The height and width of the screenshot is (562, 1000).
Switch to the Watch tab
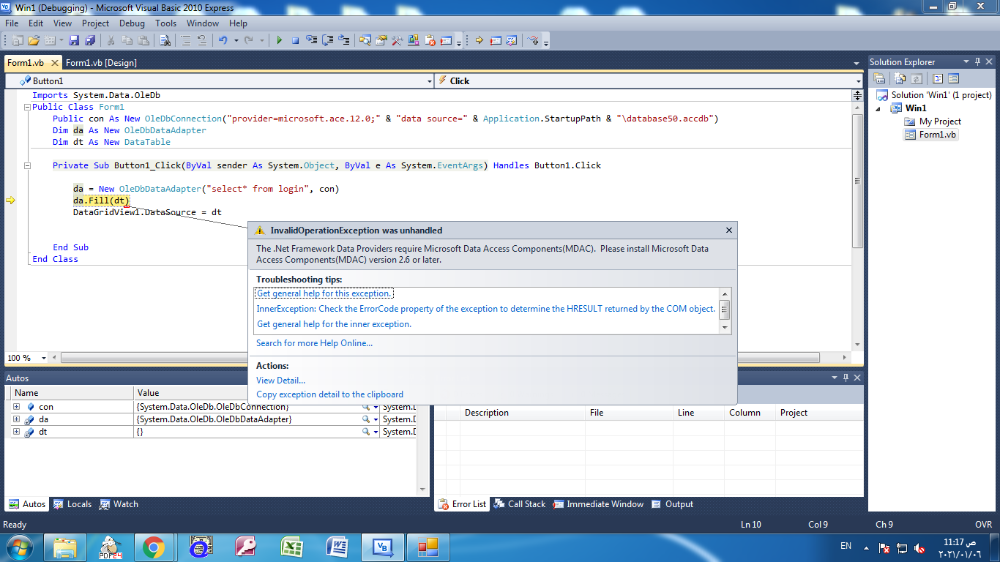tap(119, 504)
